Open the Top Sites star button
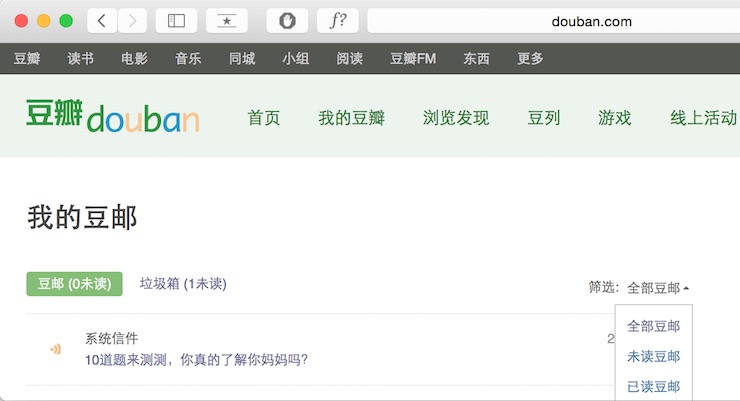The image size is (740, 401). (x=227, y=21)
